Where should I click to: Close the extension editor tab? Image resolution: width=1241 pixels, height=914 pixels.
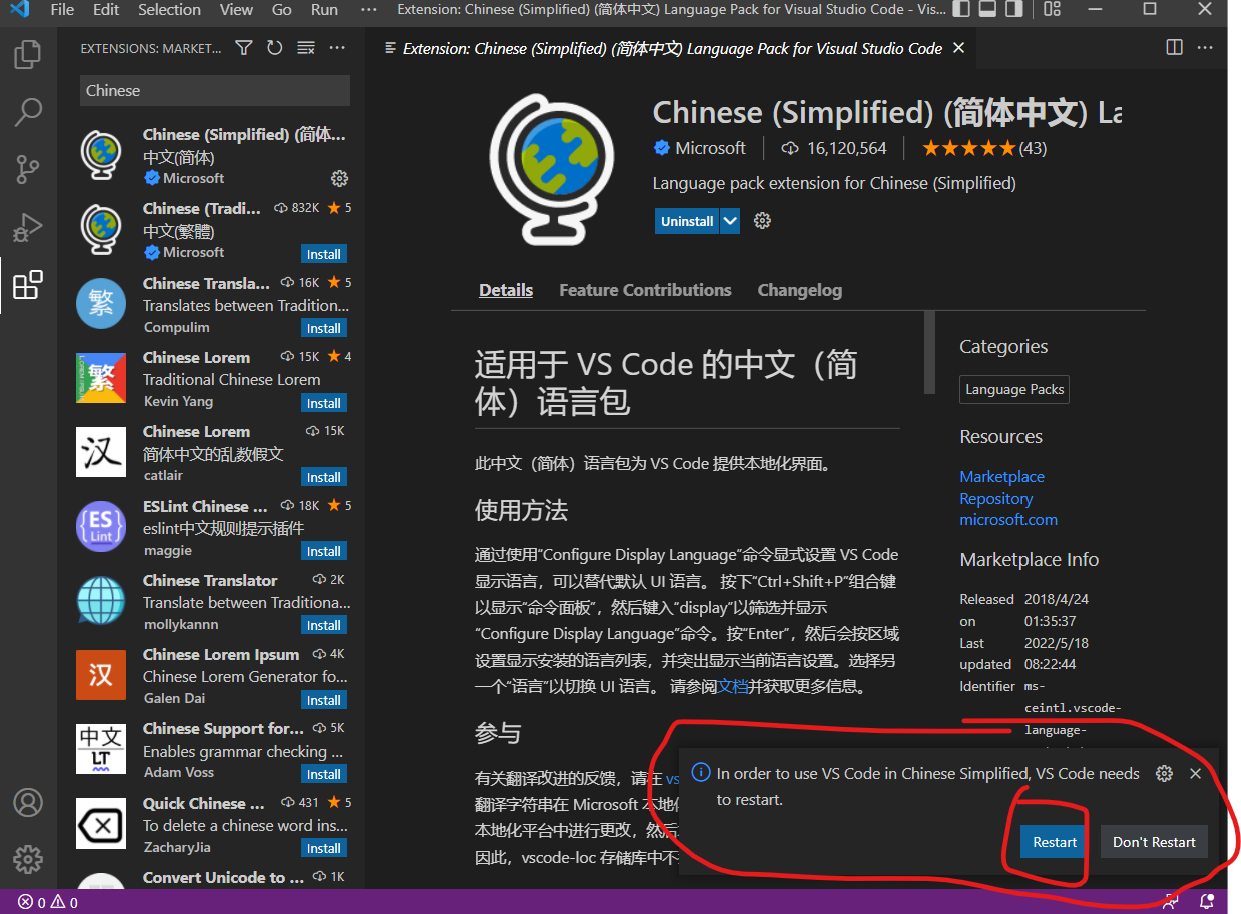click(958, 48)
